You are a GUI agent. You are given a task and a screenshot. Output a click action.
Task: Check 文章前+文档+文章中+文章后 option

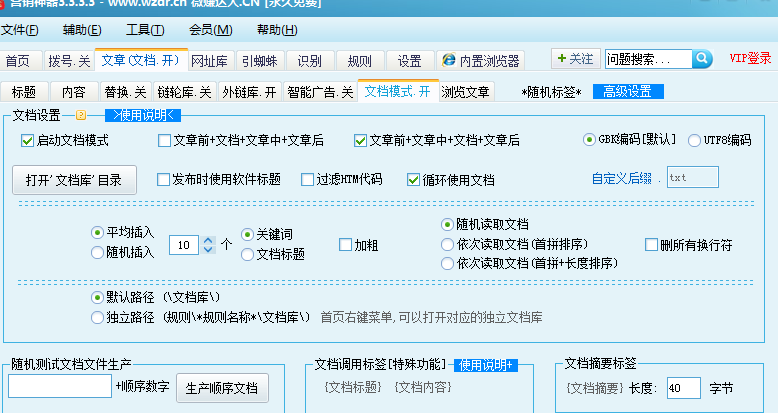coord(241,140)
